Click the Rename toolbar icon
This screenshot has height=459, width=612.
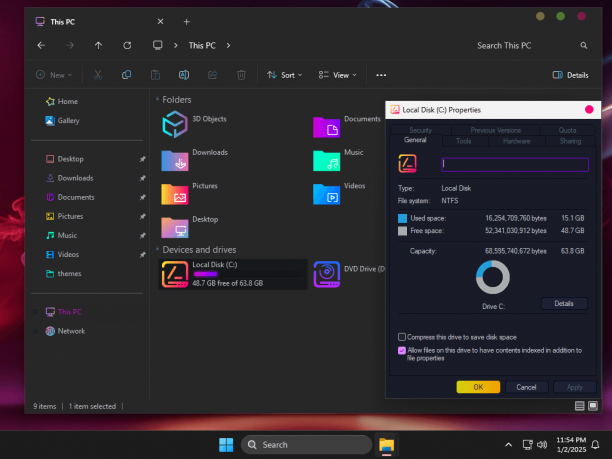coord(184,75)
